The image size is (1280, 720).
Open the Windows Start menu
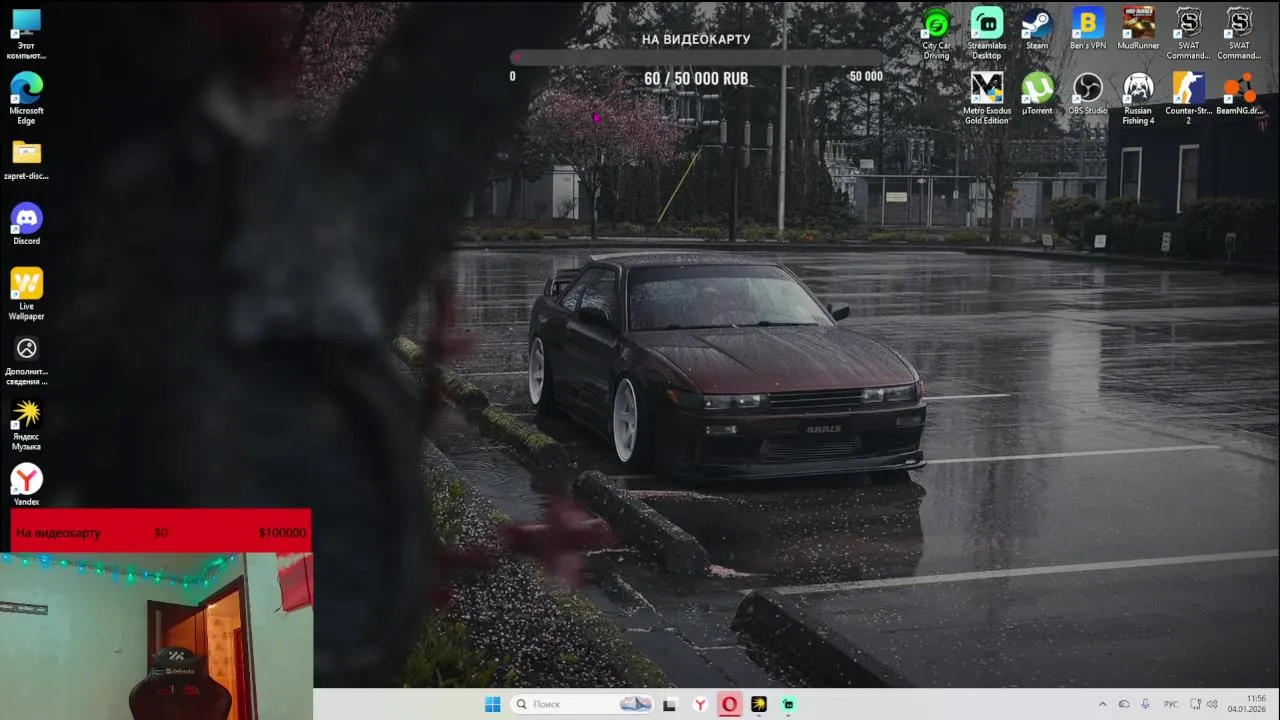point(492,704)
